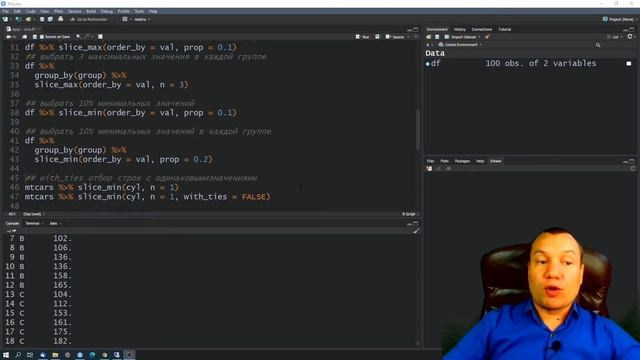This screenshot has height=360, width=640.
Task: Click code line 47 with with_ties = FALSE
Action: pyautogui.click(x=147, y=197)
